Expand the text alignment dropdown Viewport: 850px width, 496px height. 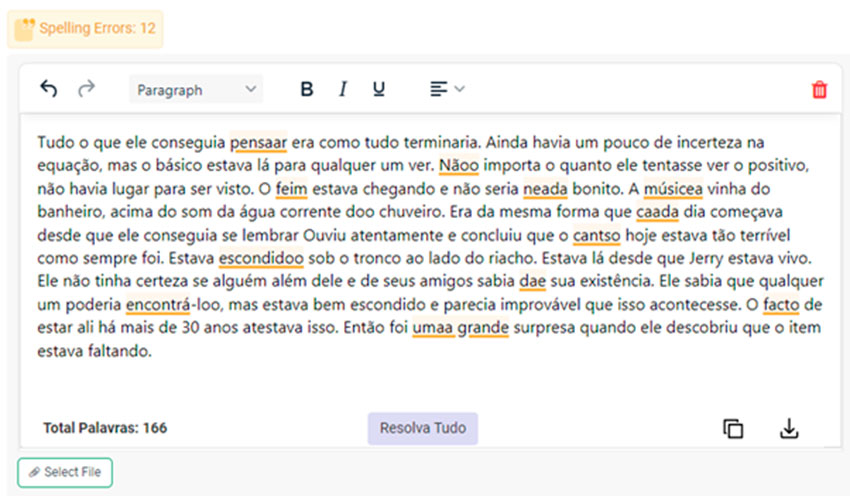pos(447,89)
